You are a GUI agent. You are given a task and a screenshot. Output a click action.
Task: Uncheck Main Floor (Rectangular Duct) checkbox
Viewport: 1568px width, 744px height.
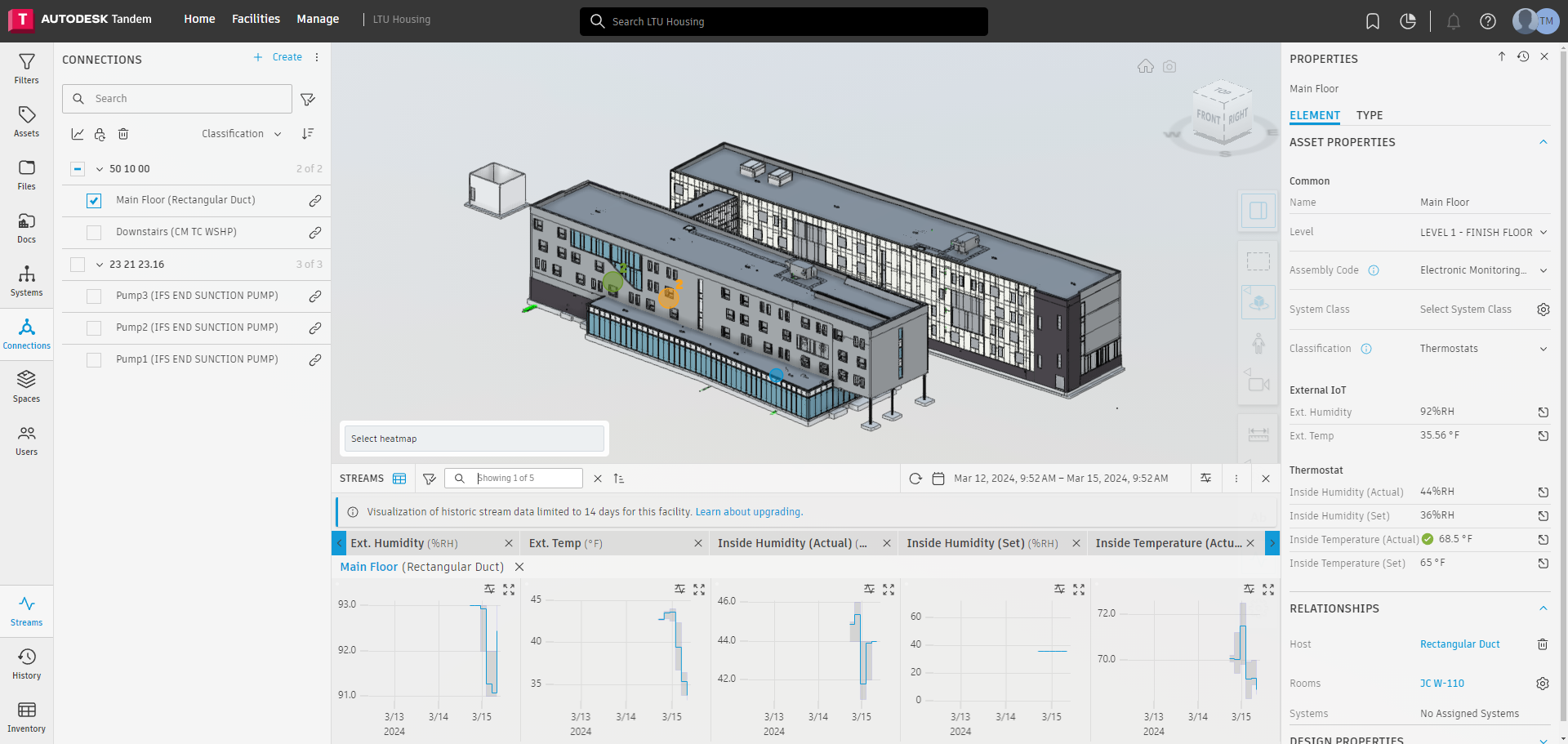tap(94, 201)
